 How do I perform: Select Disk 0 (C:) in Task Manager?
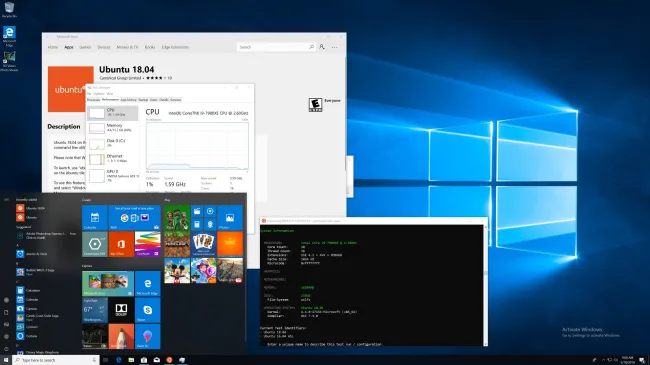tap(113, 143)
